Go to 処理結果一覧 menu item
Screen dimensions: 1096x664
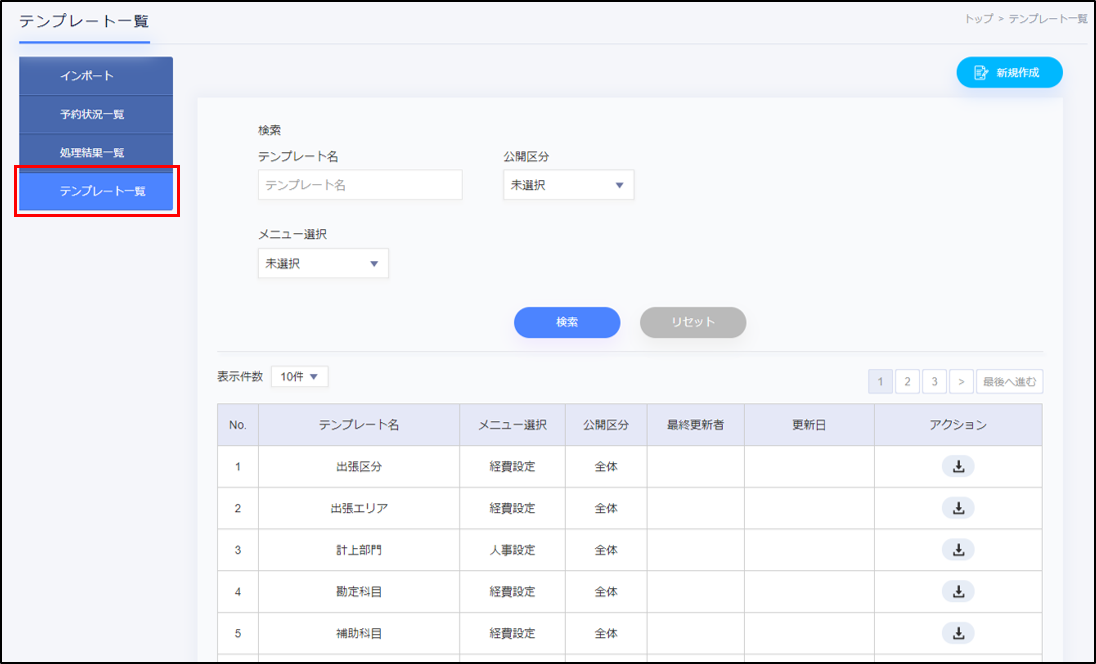(96, 153)
